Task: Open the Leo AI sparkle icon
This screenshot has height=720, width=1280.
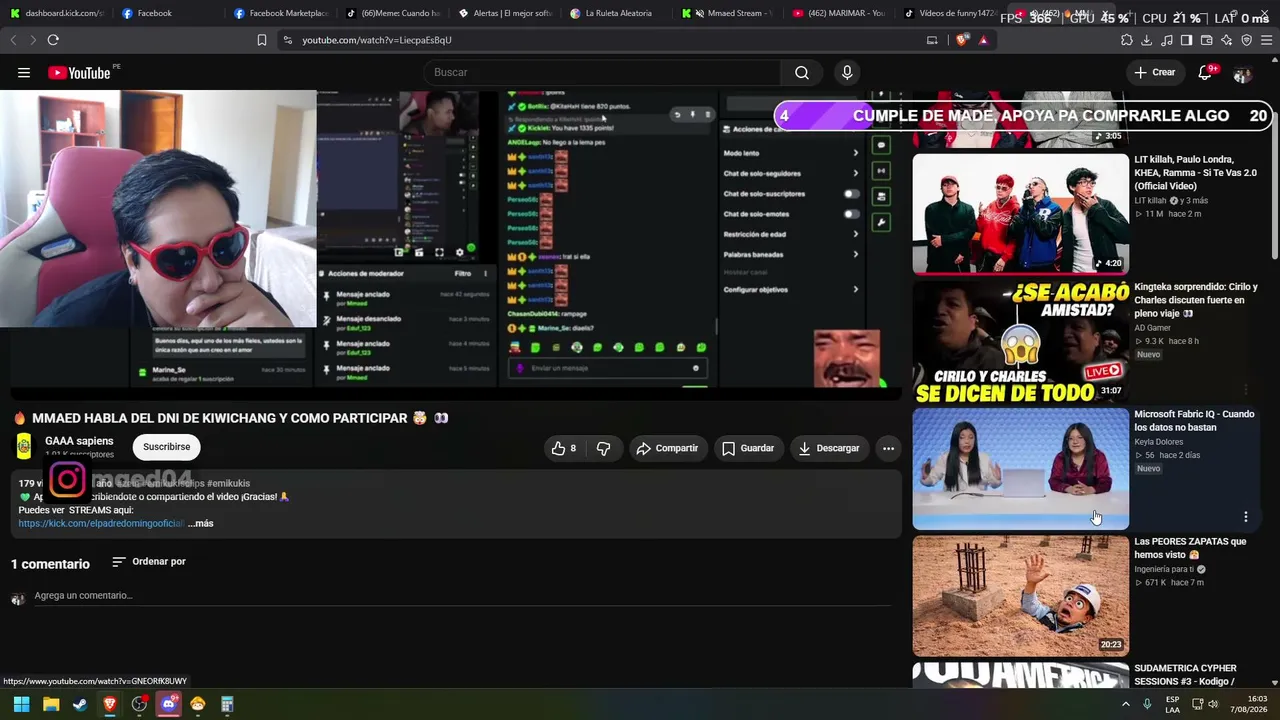Action: coord(1227,40)
